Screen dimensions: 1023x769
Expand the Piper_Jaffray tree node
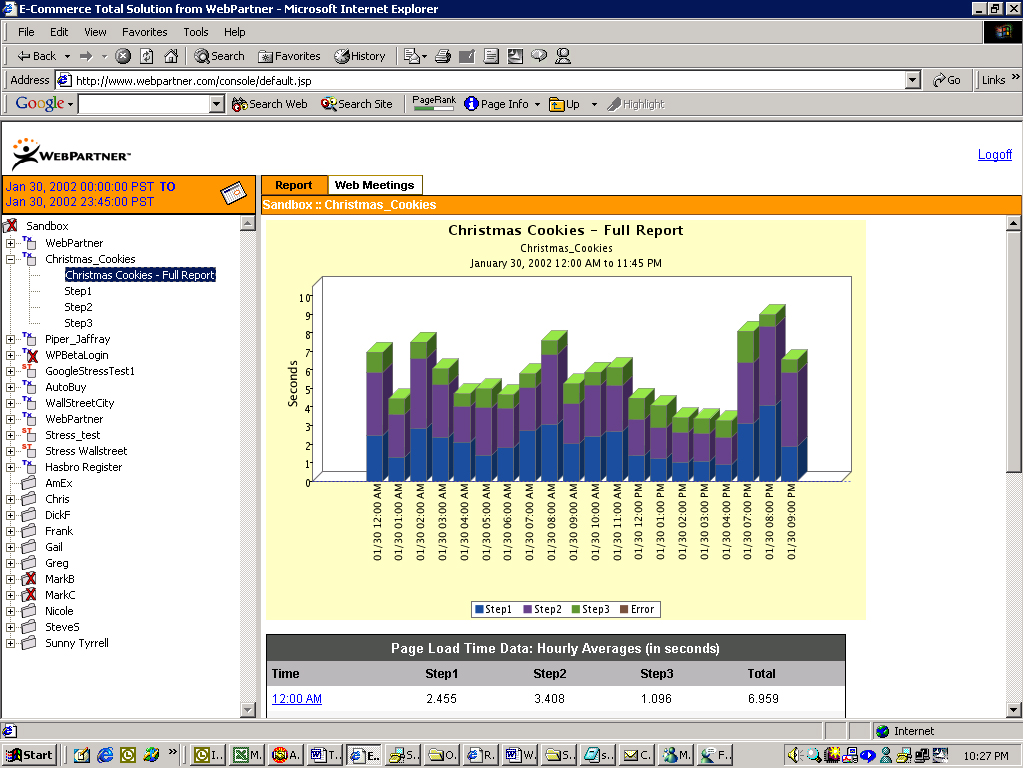pyautogui.click(x=10, y=339)
